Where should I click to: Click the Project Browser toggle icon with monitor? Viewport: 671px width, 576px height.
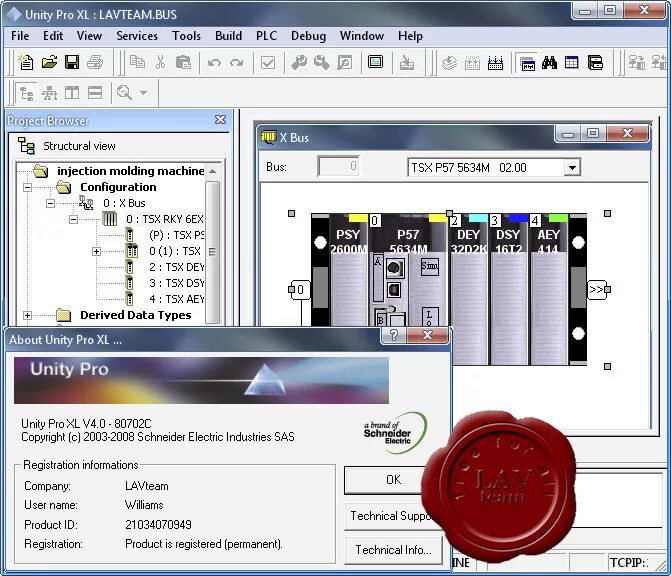(x=375, y=62)
